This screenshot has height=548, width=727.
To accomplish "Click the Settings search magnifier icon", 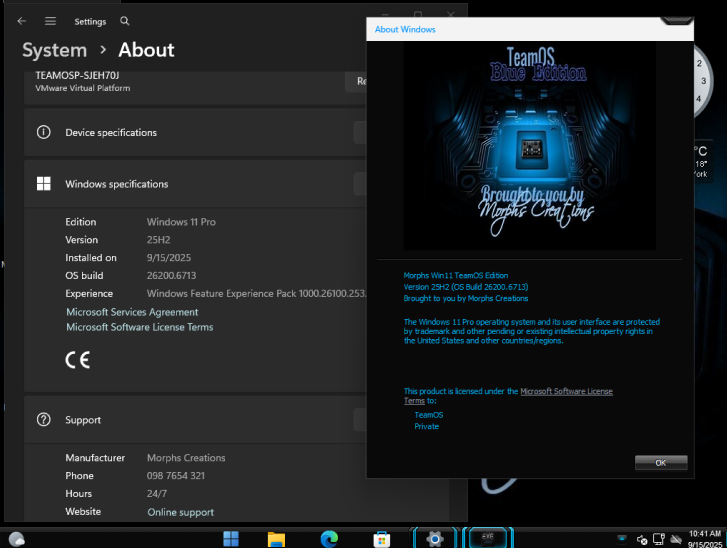I will tap(124, 21).
